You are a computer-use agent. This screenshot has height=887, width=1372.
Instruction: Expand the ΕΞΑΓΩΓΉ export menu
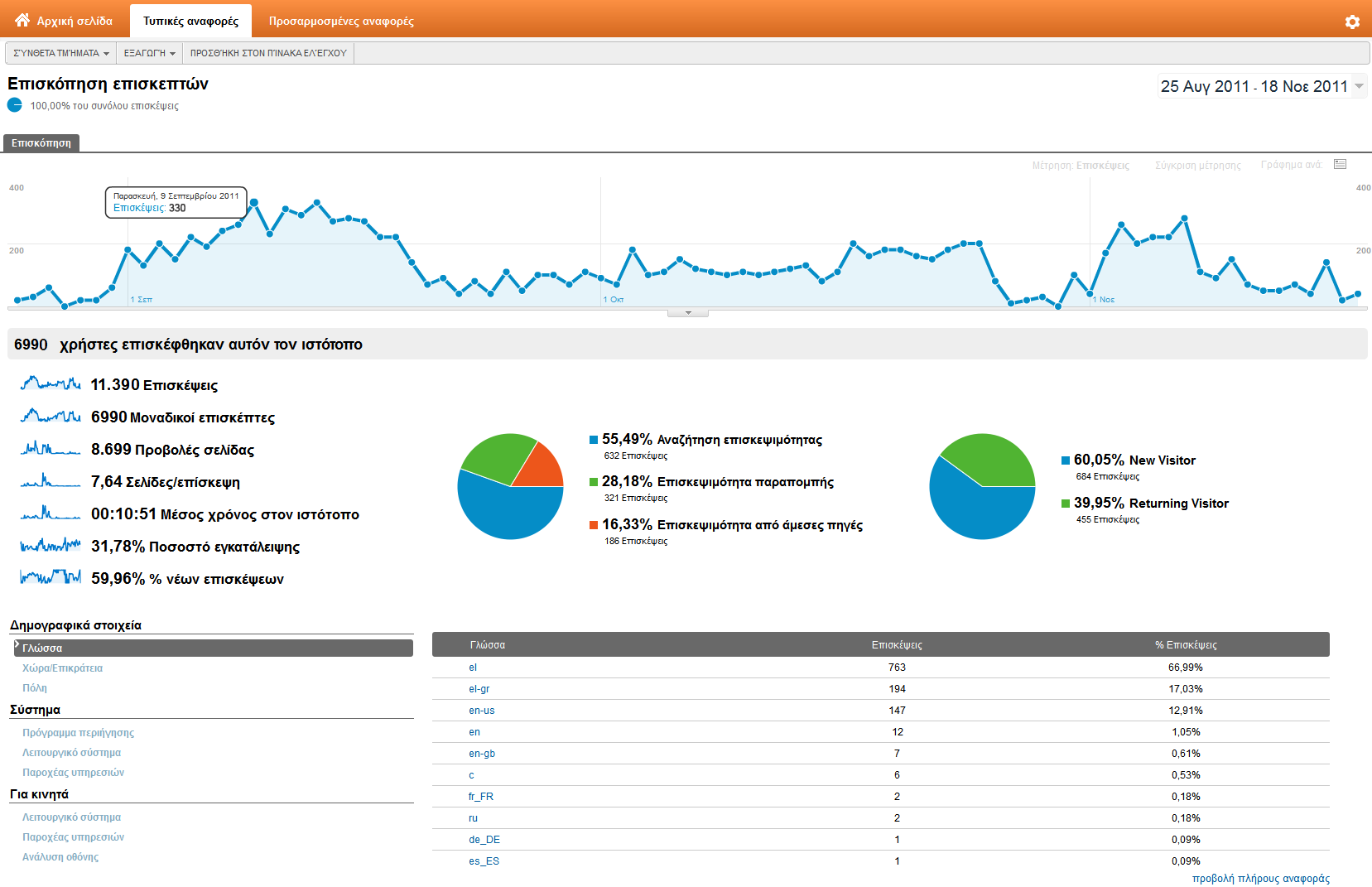[149, 53]
